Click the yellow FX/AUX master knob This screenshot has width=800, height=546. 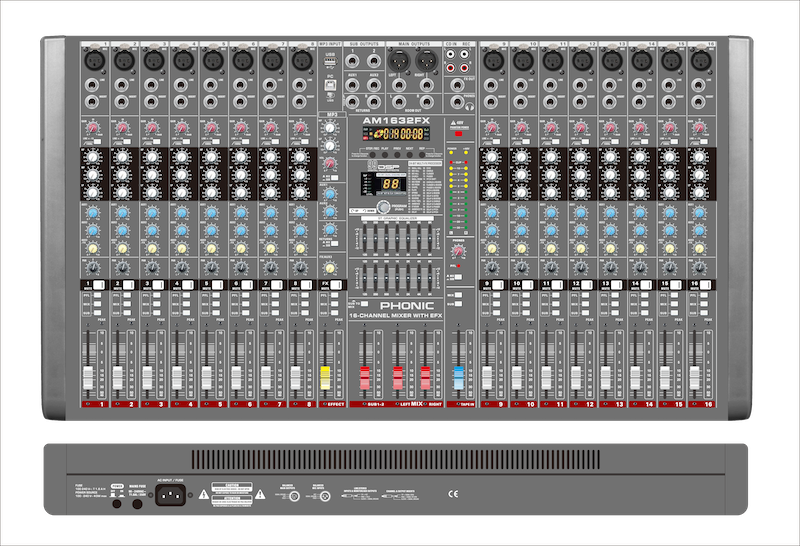pyautogui.click(x=330, y=268)
